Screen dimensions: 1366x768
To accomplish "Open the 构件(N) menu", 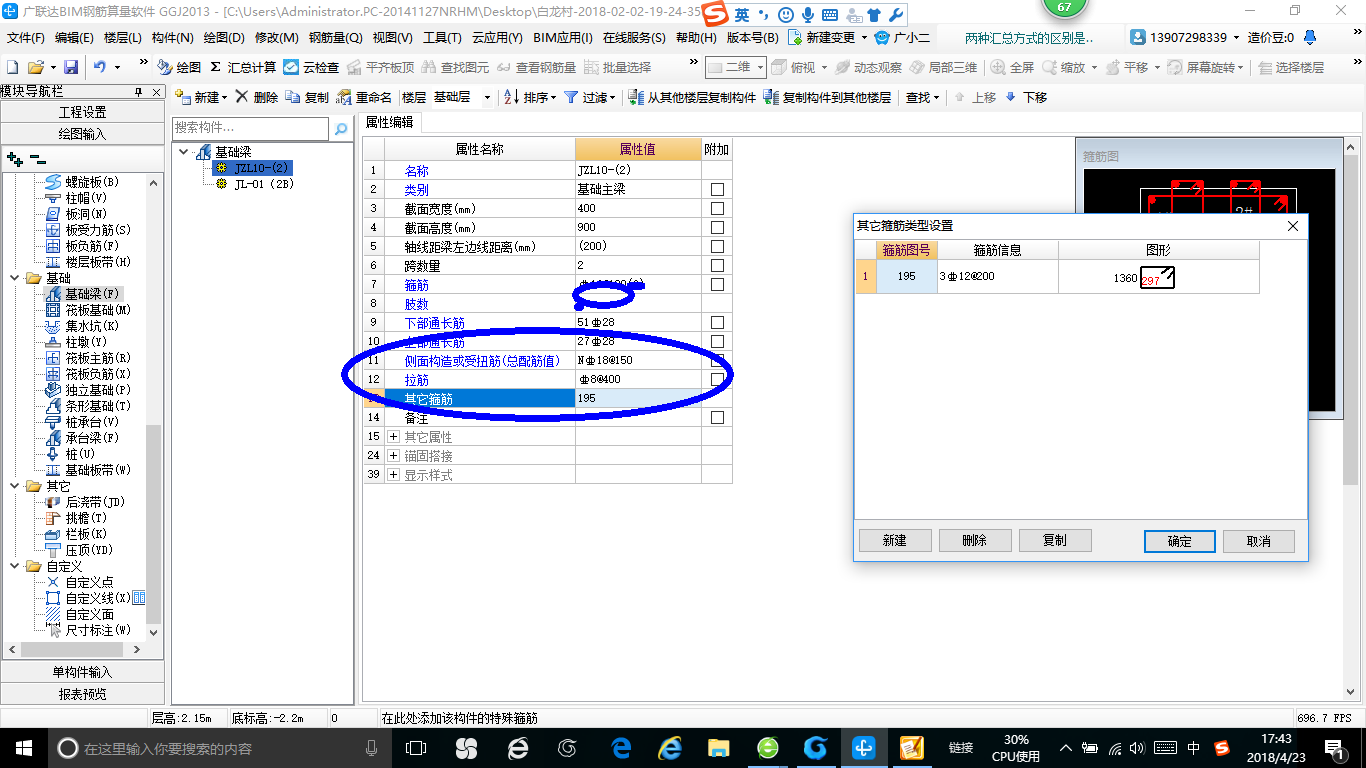I will click(x=172, y=37).
